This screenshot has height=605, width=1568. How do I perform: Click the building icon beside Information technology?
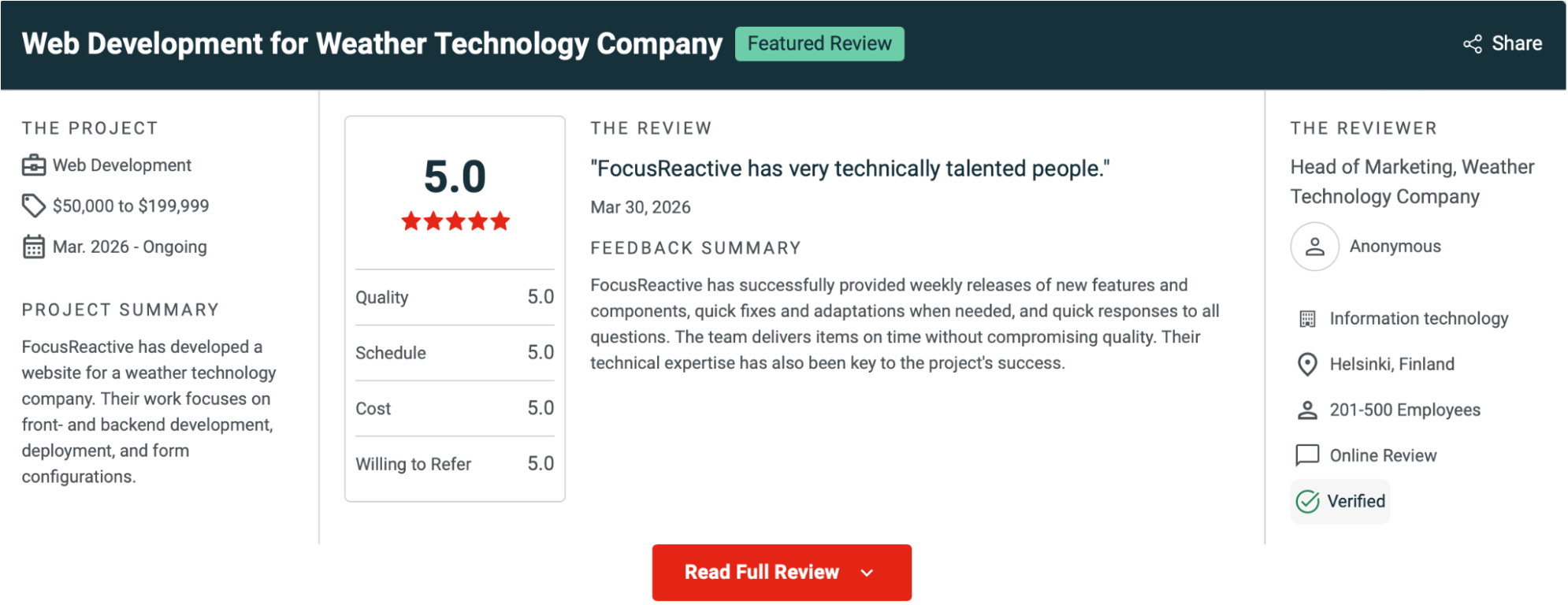pyautogui.click(x=1307, y=319)
